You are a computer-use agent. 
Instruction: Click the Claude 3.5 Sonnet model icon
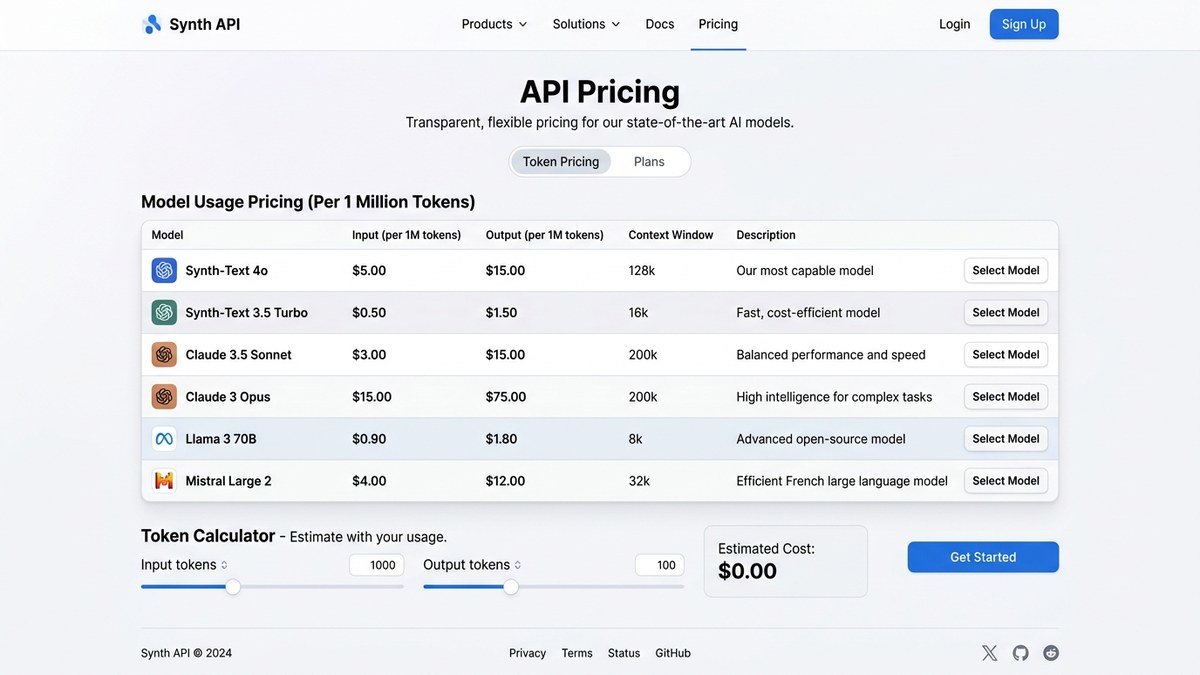coord(164,355)
